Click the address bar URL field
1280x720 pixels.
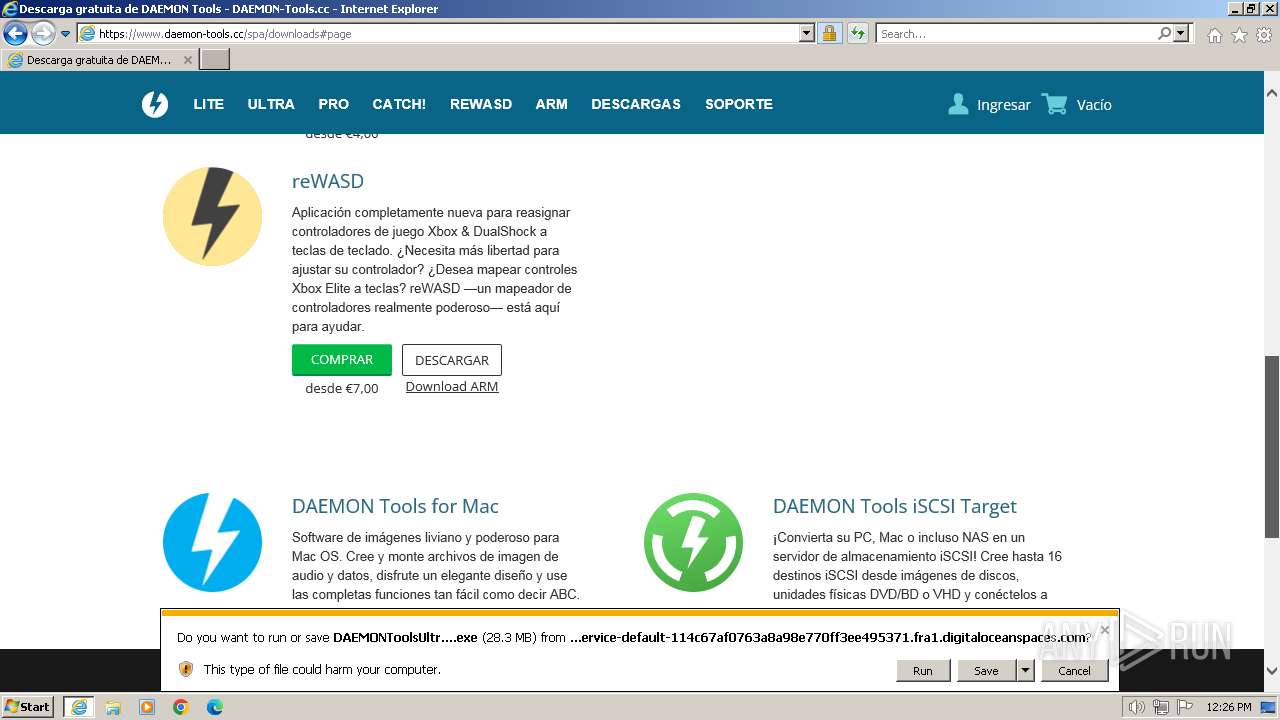click(x=447, y=33)
